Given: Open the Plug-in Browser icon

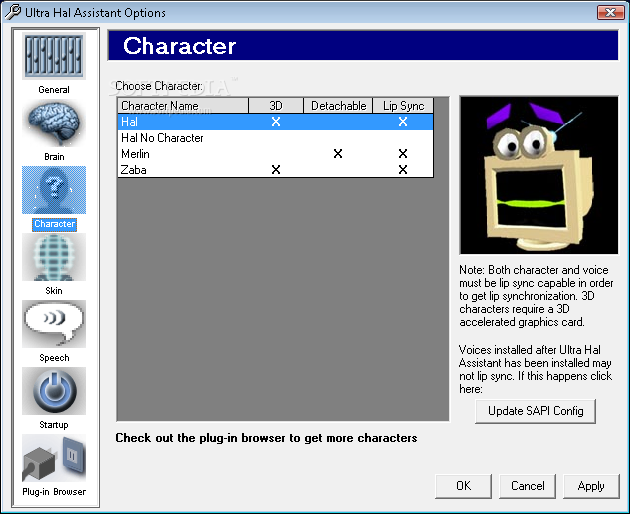Looking at the screenshot, I should (54, 458).
